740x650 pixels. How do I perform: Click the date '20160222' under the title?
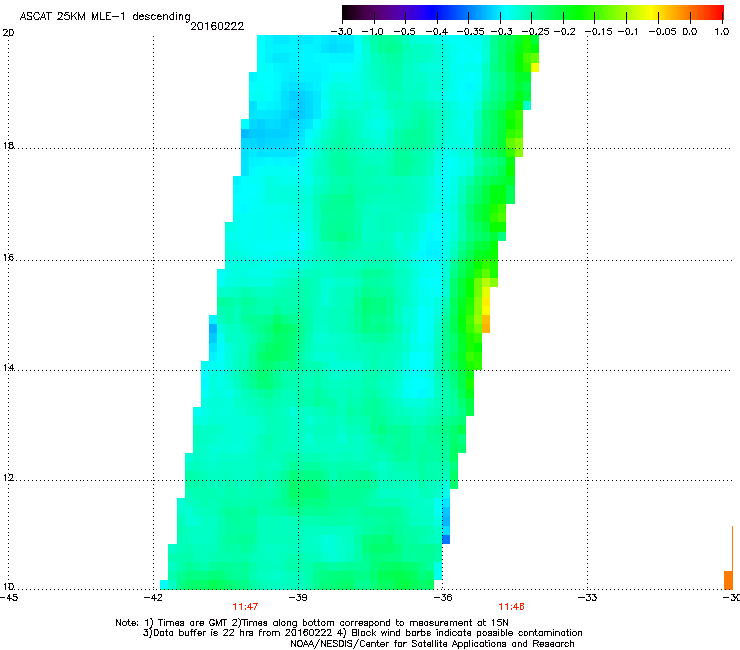217,26
